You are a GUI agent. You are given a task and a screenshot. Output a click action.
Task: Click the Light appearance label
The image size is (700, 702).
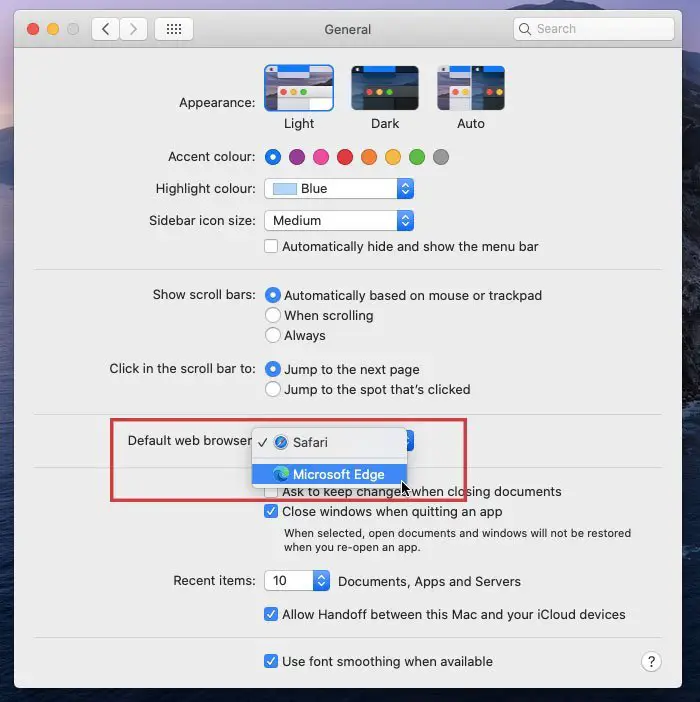point(299,124)
